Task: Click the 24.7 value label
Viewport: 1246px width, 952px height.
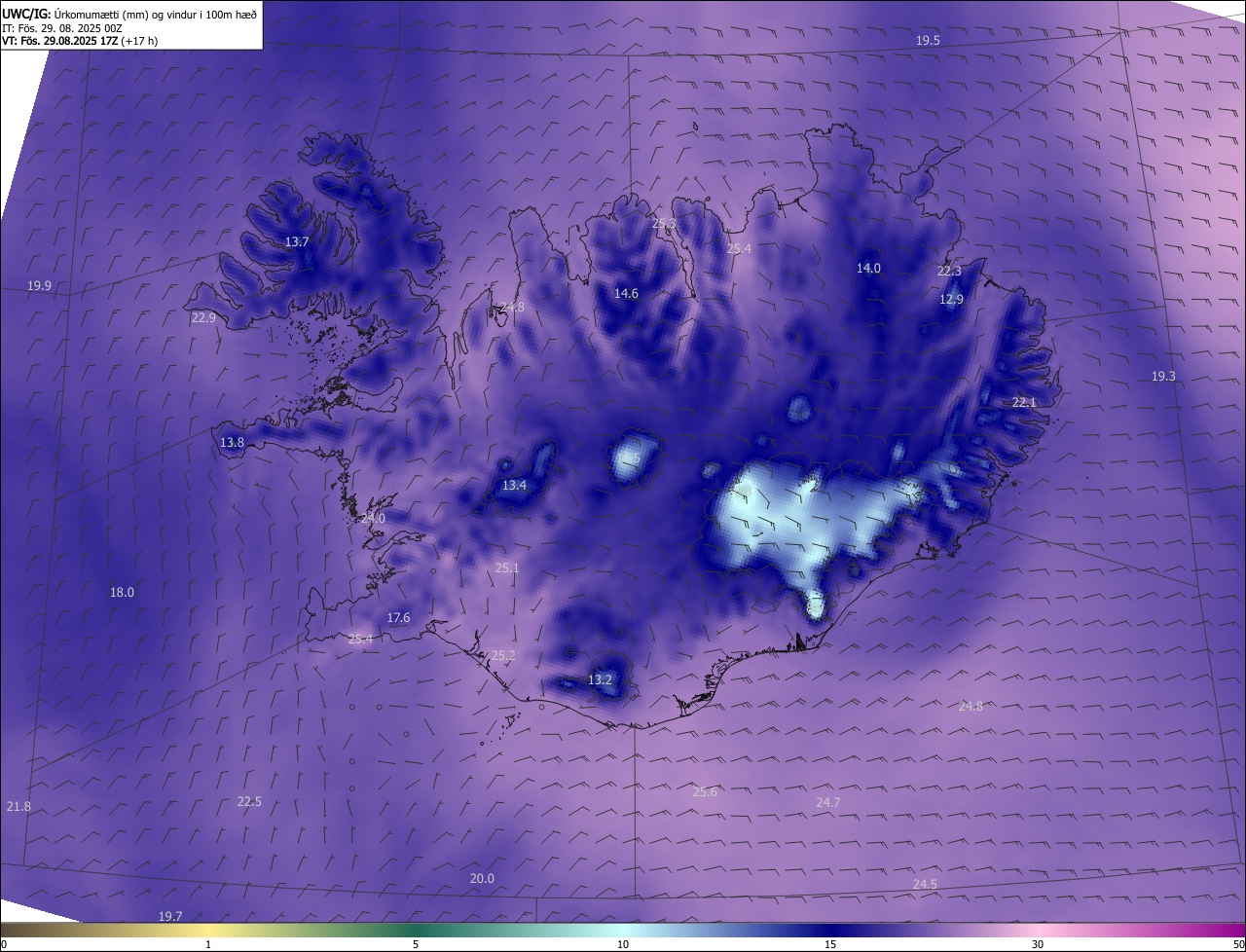Action: point(827,802)
